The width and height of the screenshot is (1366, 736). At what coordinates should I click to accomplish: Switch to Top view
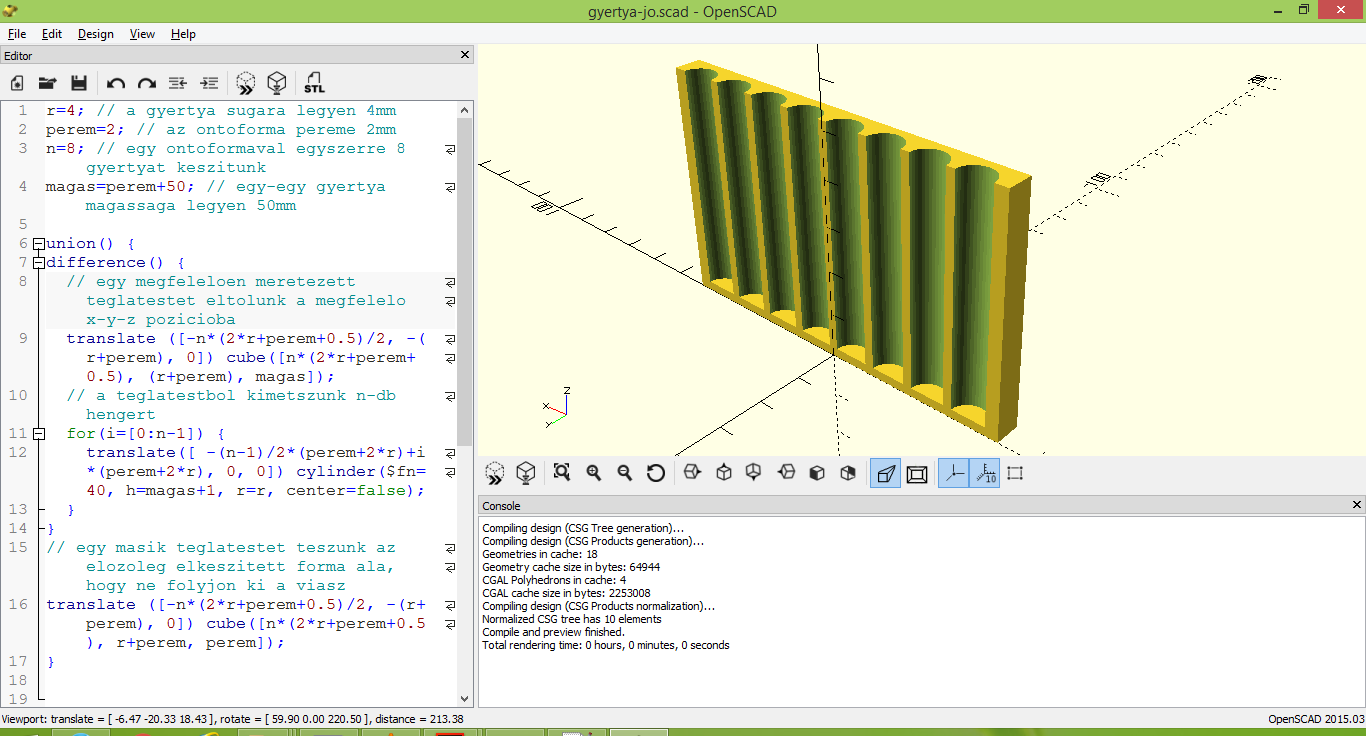tap(724, 473)
